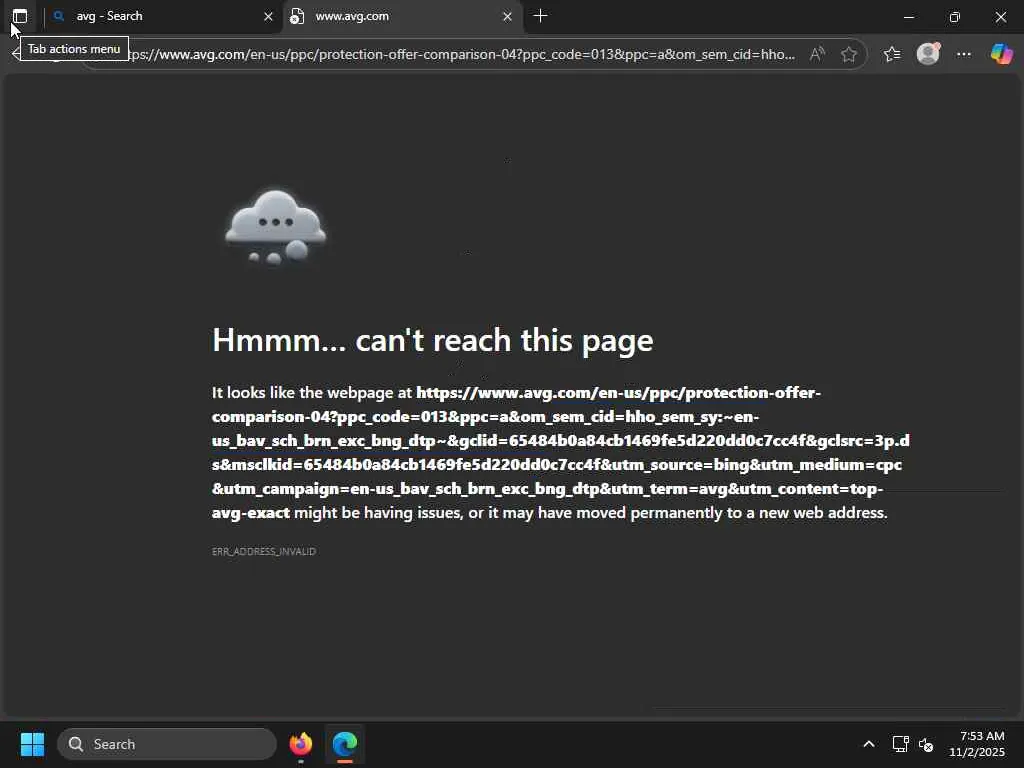Image resolution: width=1024 pixels, height=768 pixels.
Task: Click the bold avg.com URL in error message
Action: (x=560, y=452)
